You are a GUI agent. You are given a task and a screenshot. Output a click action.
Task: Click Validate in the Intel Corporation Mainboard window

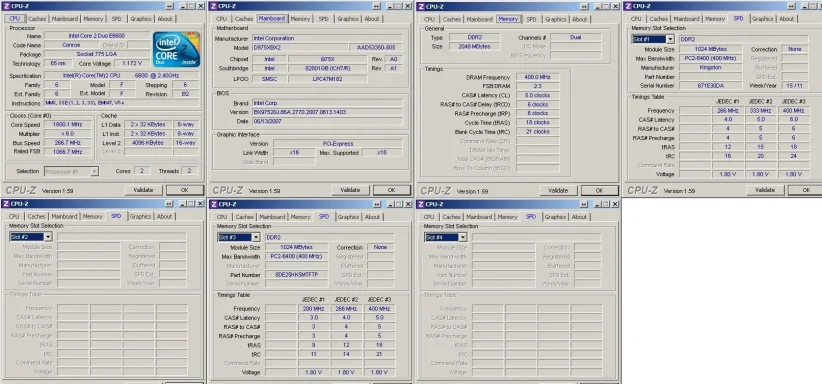(x=350, y=190)
